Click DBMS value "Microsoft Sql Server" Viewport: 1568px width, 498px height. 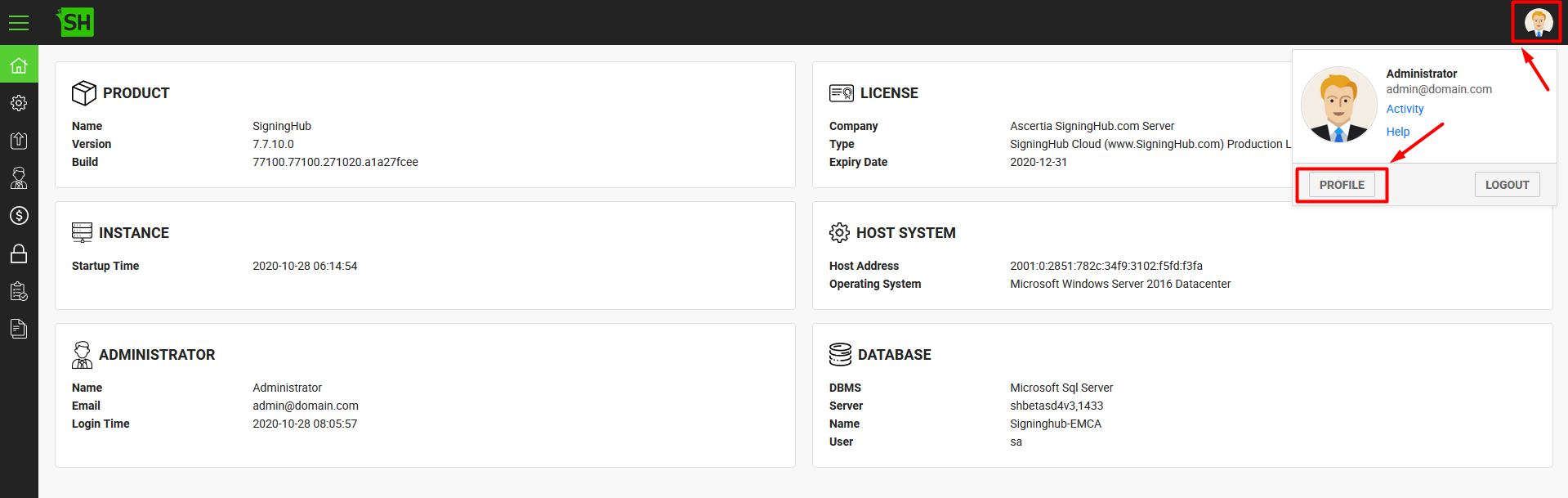(1061, 388)
